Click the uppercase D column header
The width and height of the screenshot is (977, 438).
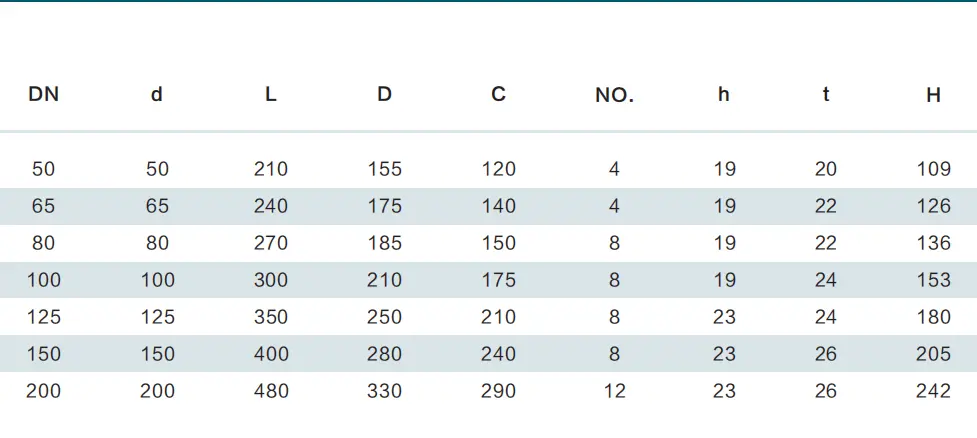(x=384, y=95)
